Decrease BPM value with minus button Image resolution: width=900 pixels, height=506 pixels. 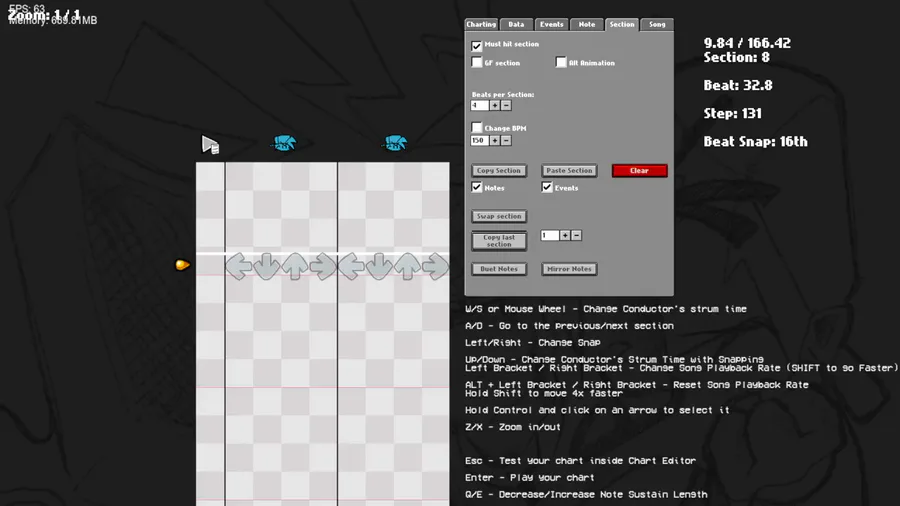click(506, 141)
